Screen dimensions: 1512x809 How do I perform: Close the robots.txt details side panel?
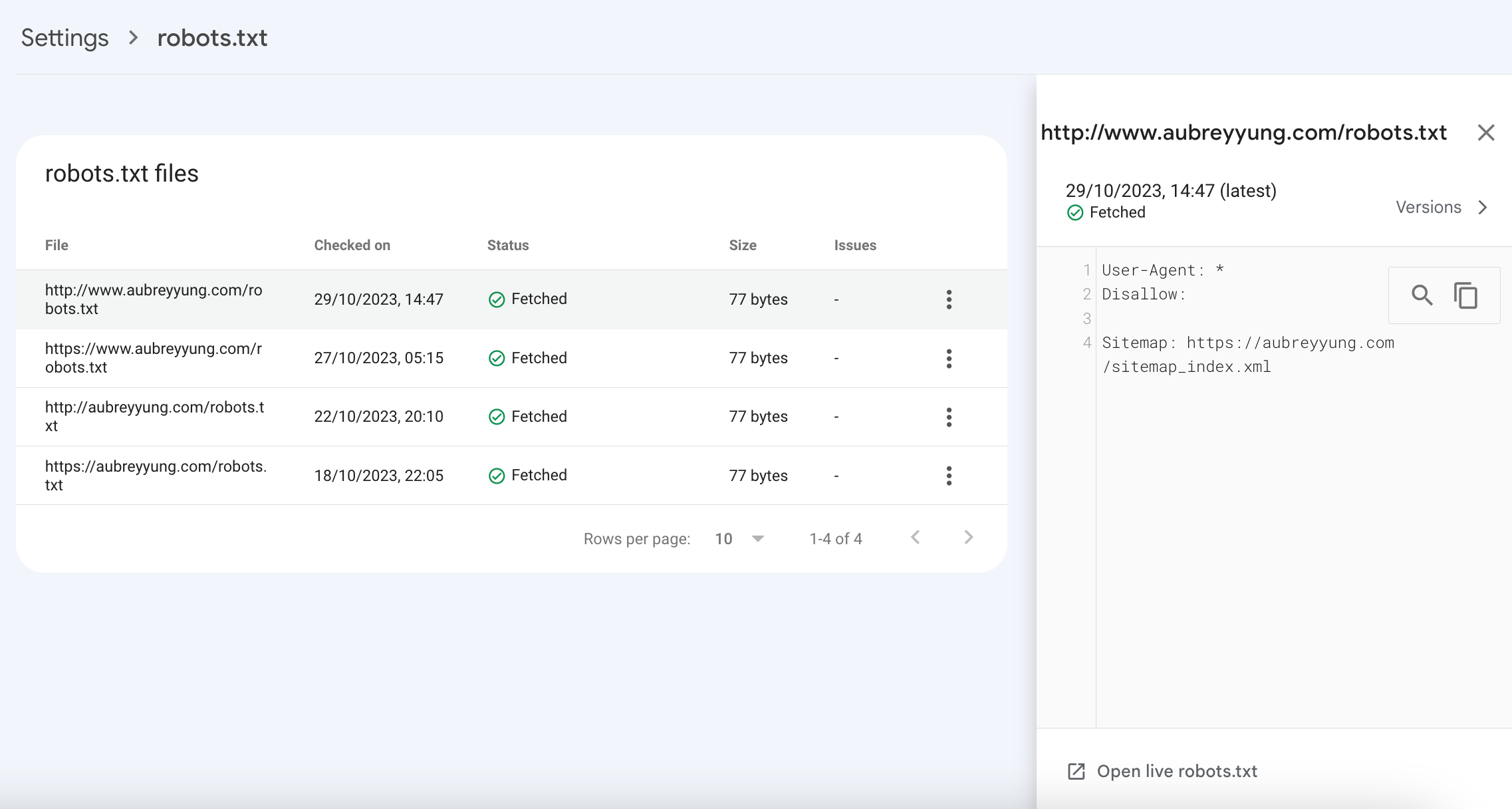click(1486, 132)
